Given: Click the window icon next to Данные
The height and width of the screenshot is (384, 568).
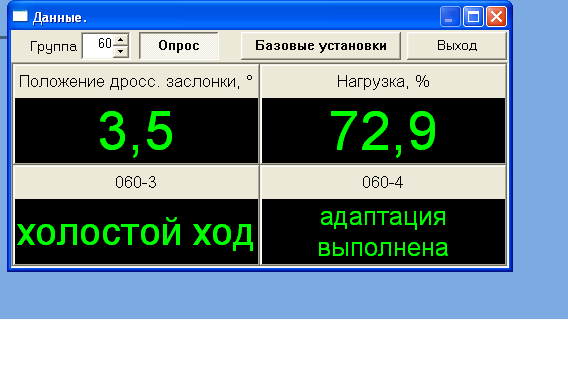Looking at the screenshot, I should point(20,17).
